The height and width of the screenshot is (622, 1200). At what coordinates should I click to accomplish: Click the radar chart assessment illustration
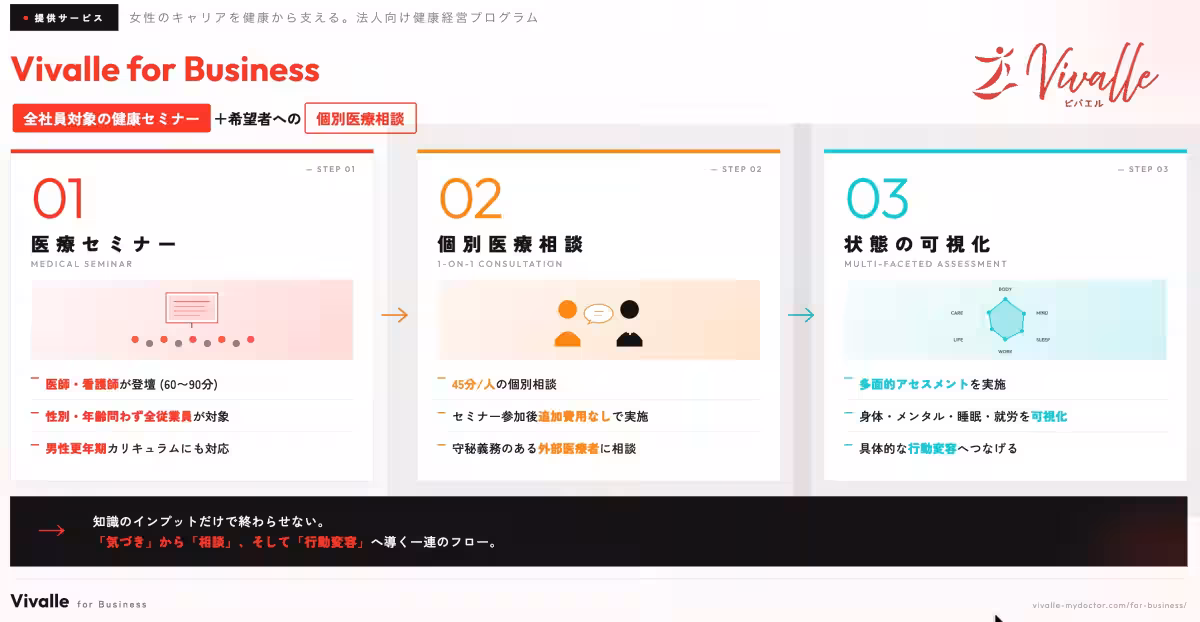tap(1005, 319)
